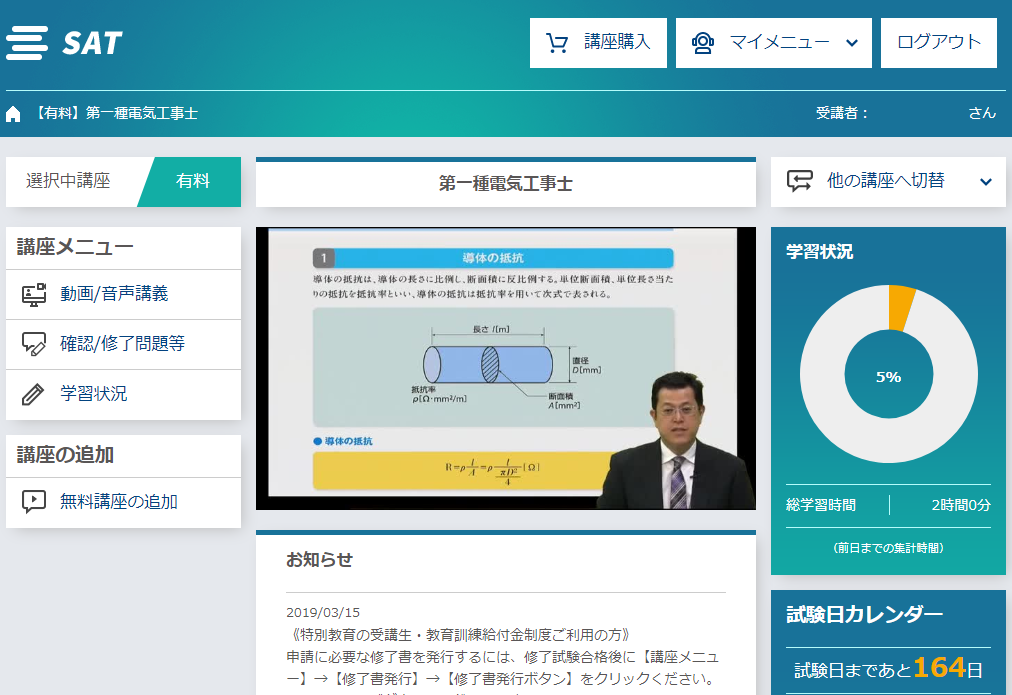Viewport: 1012px width, 695px height.
Task: Click the 総学習時間 label
Action: pyautogui.click(x=821, y=505)
